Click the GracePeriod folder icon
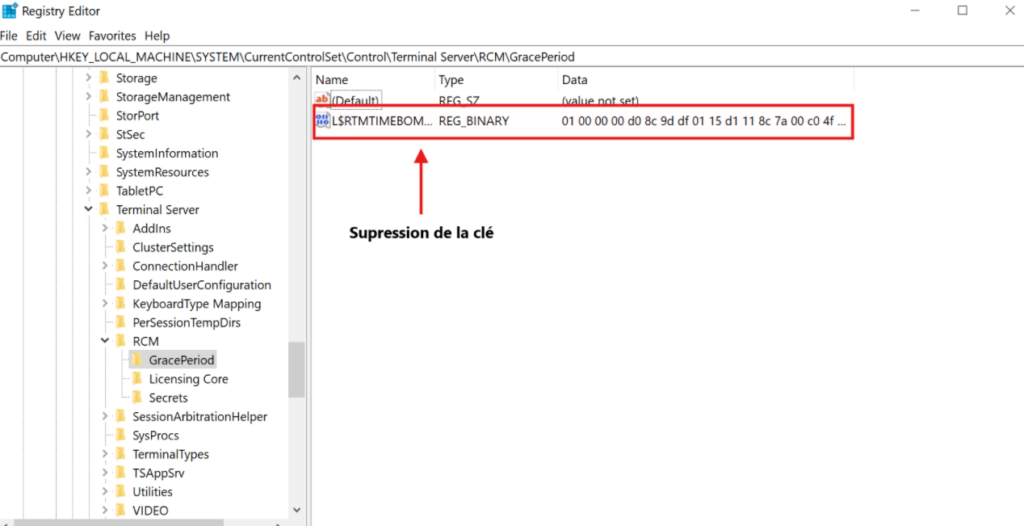The width and height of the screenshot is (1024, 526). click(x=138, y=360)
